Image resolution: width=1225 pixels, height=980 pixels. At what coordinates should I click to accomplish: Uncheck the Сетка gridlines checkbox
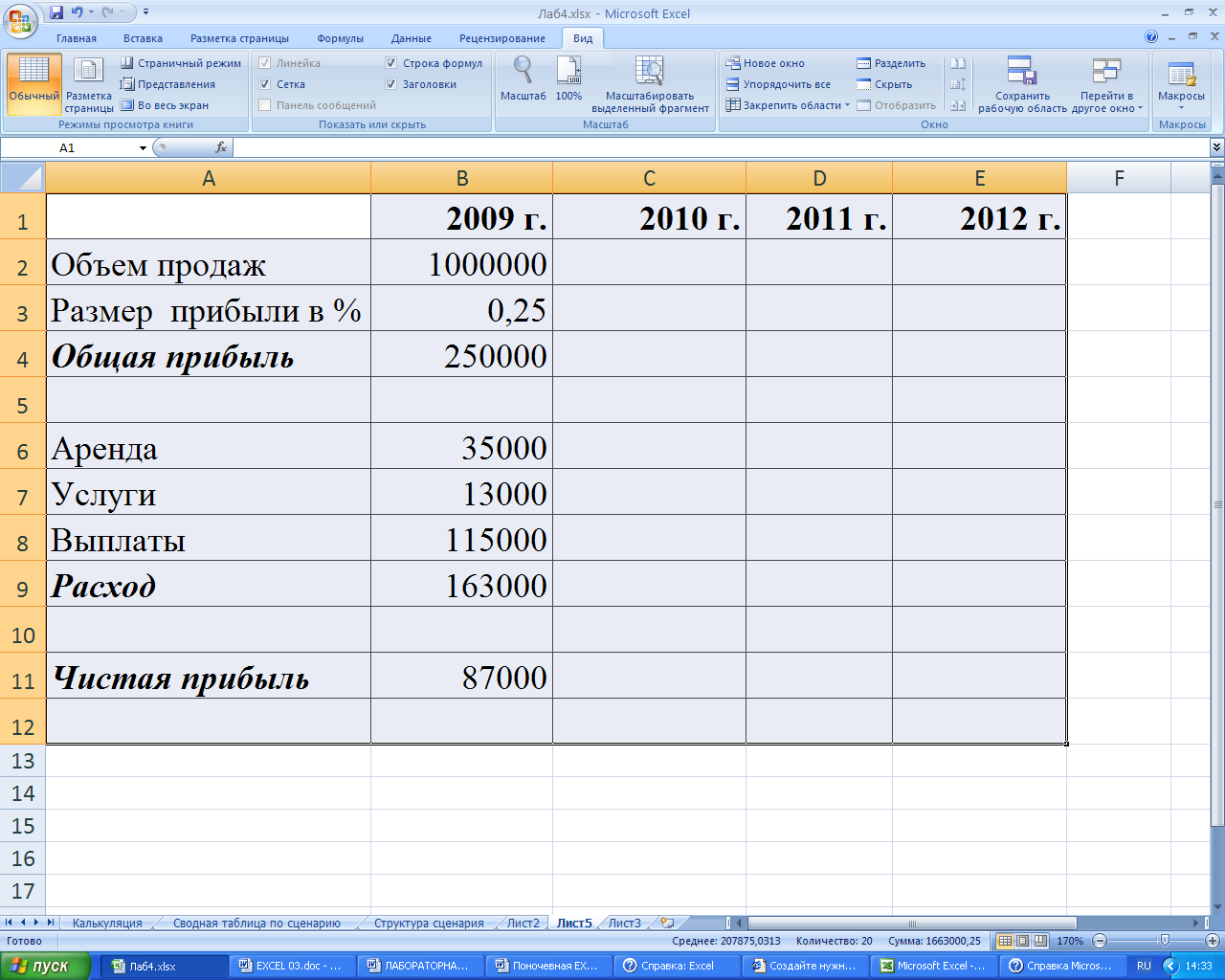click(x=265, y=84)
